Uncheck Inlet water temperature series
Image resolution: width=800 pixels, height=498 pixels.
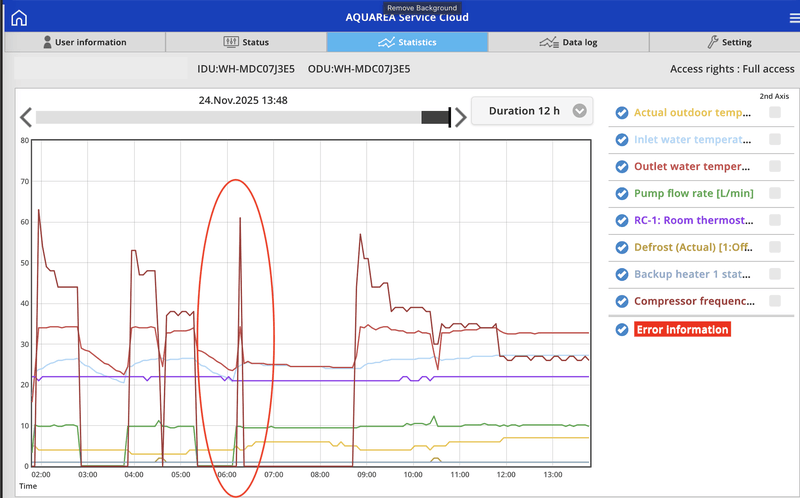[x=621, y=140]
